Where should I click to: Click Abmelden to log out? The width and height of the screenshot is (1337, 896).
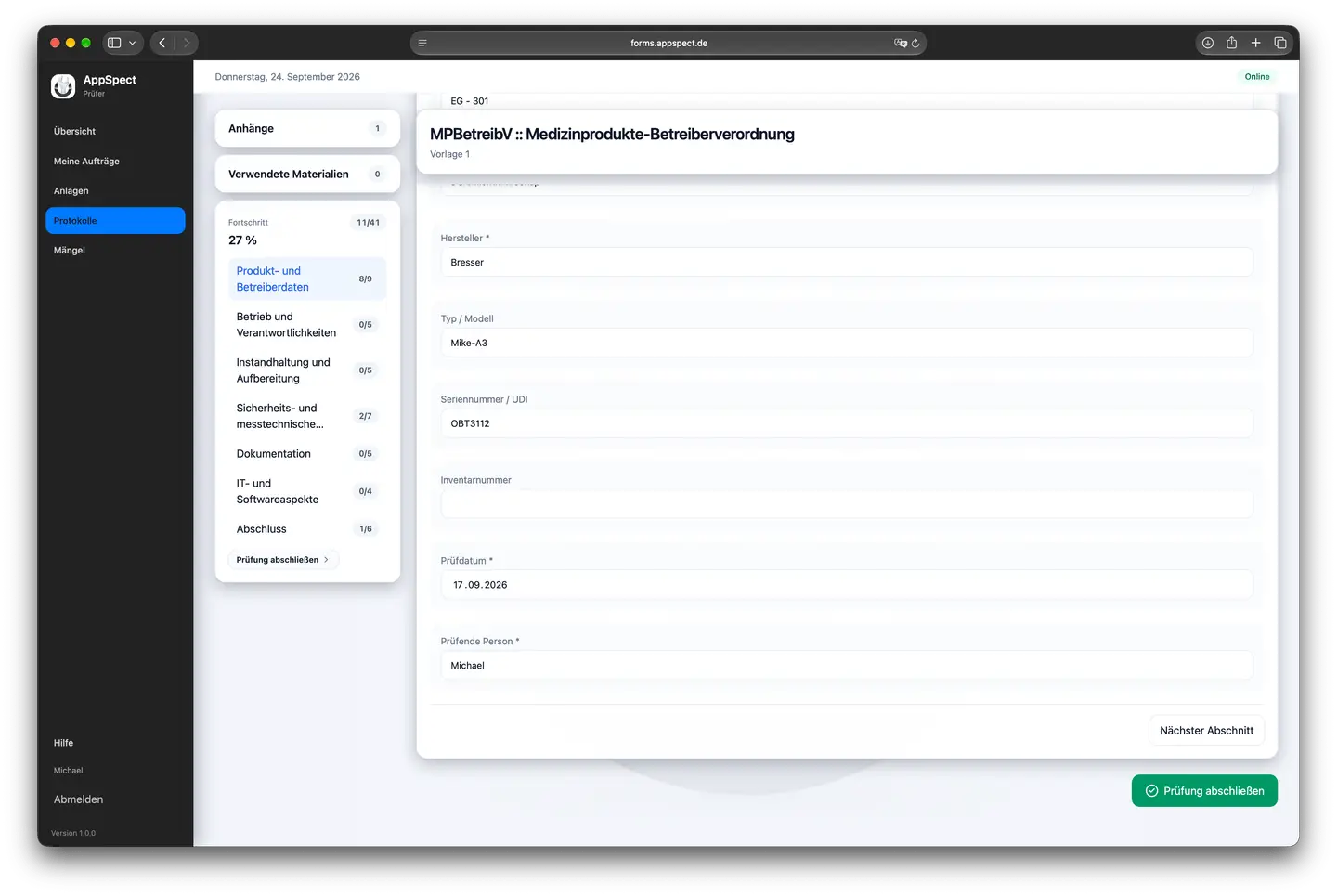tap(78, 799)
